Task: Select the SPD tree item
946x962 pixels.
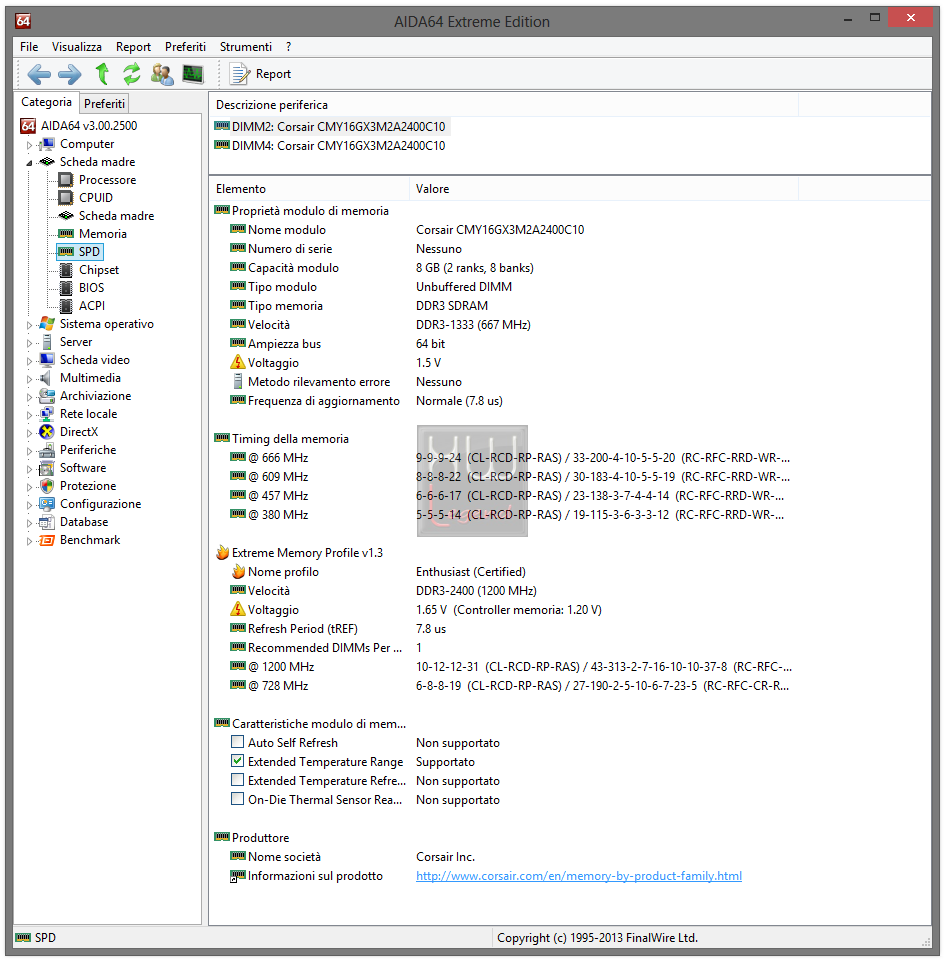Action: coord(80,252)
